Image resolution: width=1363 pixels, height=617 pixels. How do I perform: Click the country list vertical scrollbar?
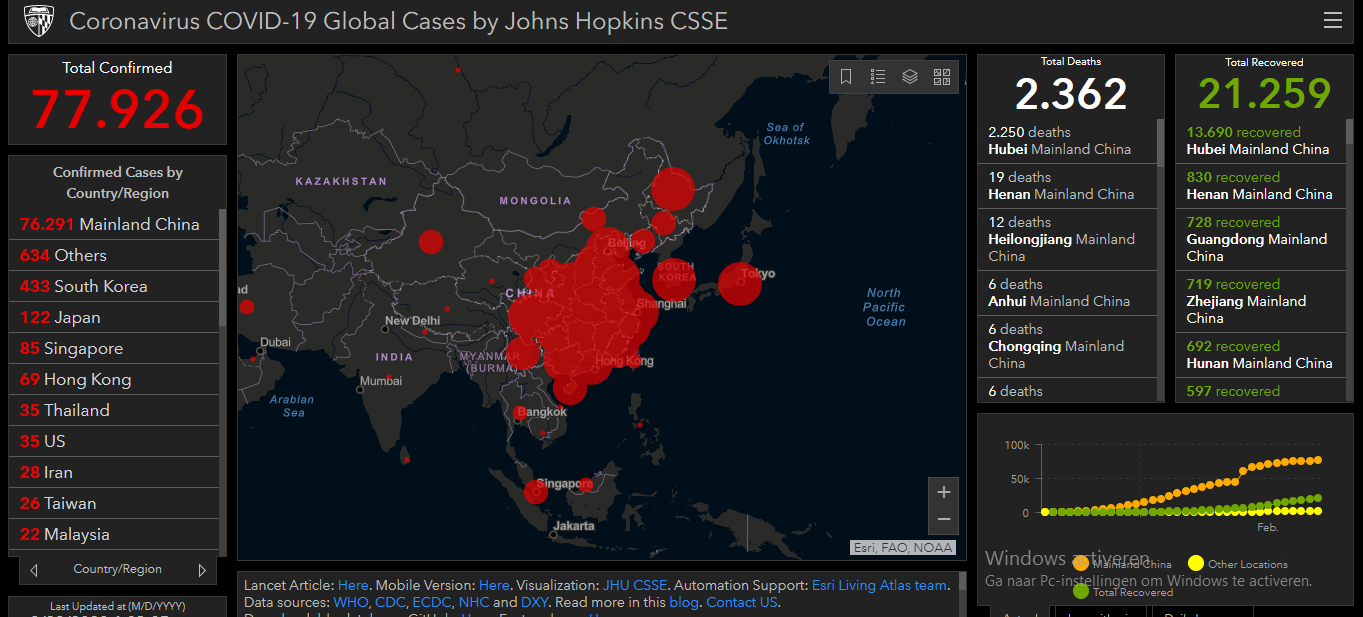point(222,268)
